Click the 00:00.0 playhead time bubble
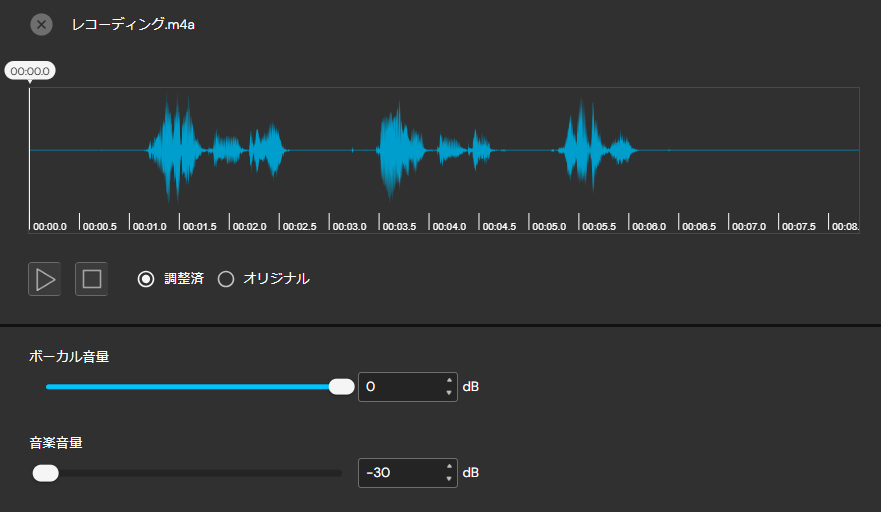This screenshot has height=512, width=881. (30, 71)
